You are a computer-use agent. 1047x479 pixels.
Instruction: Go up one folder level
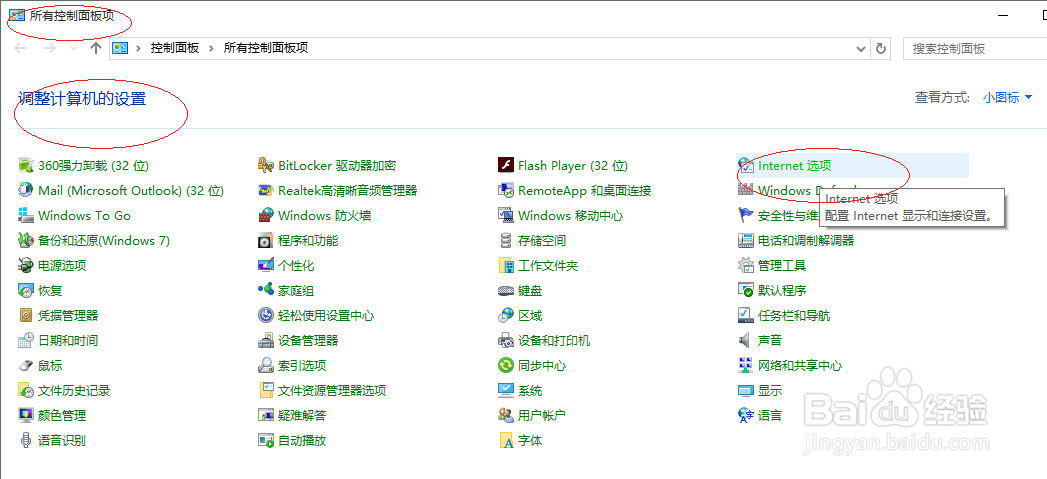pyautogui.click(x=95, y=48)
